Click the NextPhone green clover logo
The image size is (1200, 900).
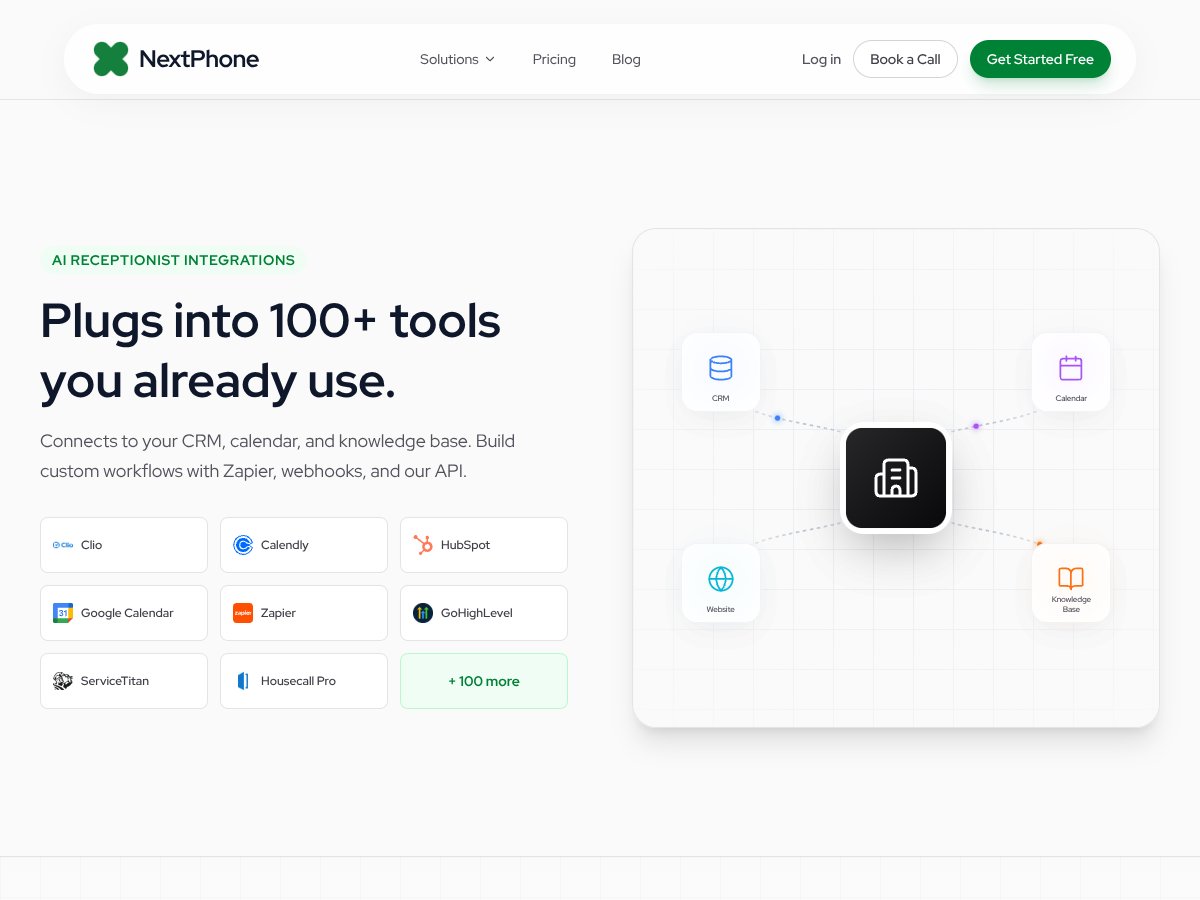(111, 59)
